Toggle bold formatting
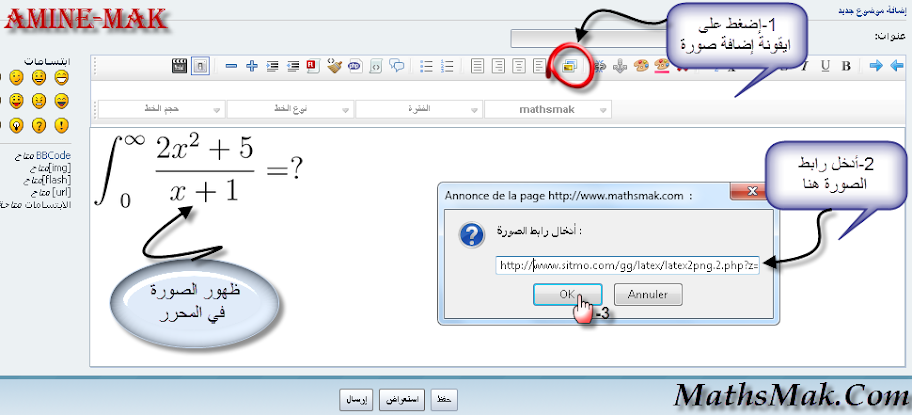 point(846,66)
